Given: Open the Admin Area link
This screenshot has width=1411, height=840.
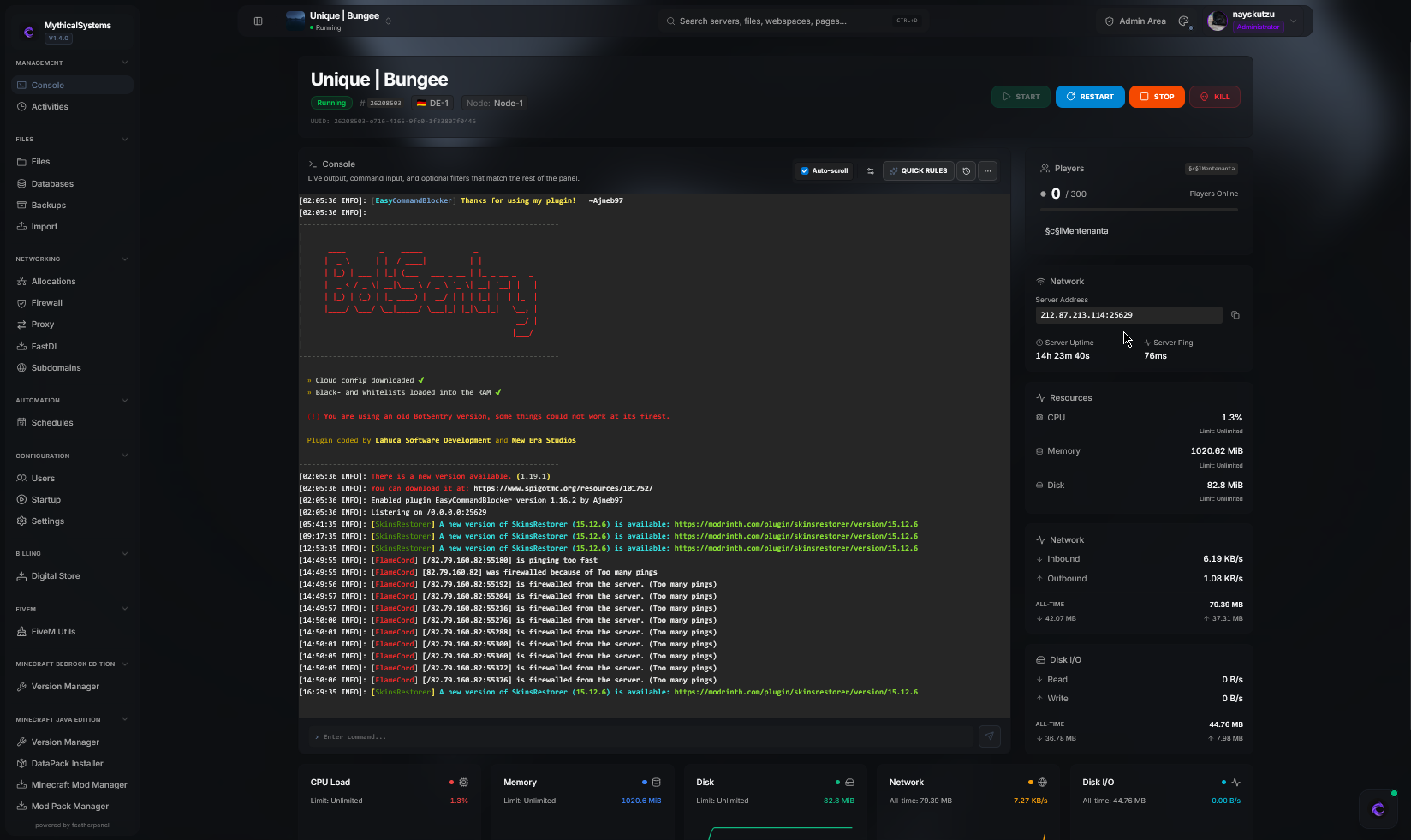Looking at the screenshot, I should point(1135,21).
